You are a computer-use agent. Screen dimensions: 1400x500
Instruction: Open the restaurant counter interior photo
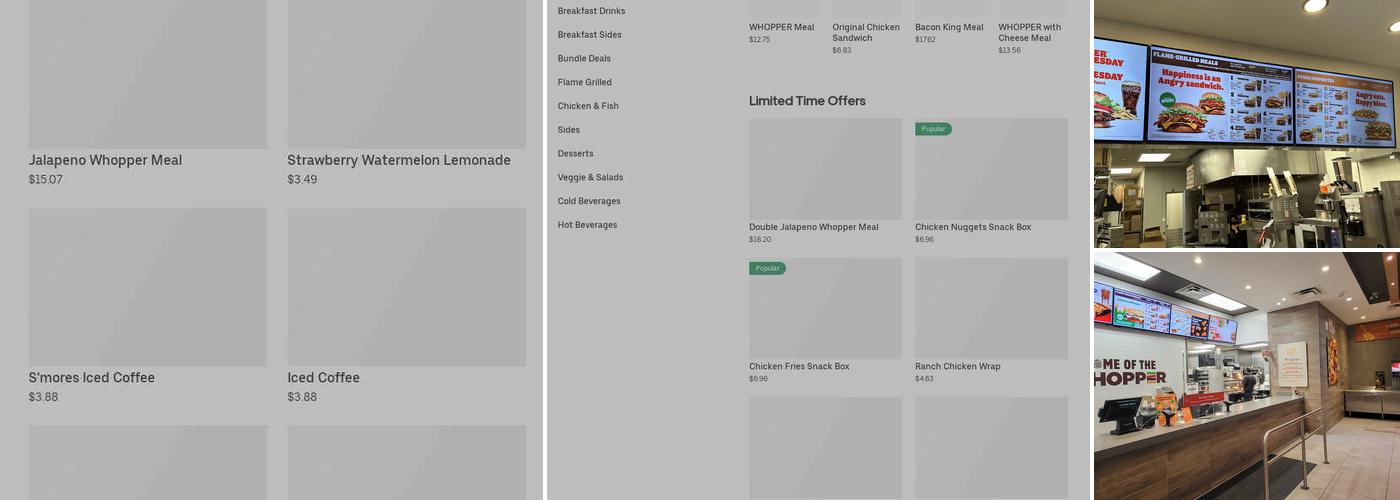(1246, 375)
